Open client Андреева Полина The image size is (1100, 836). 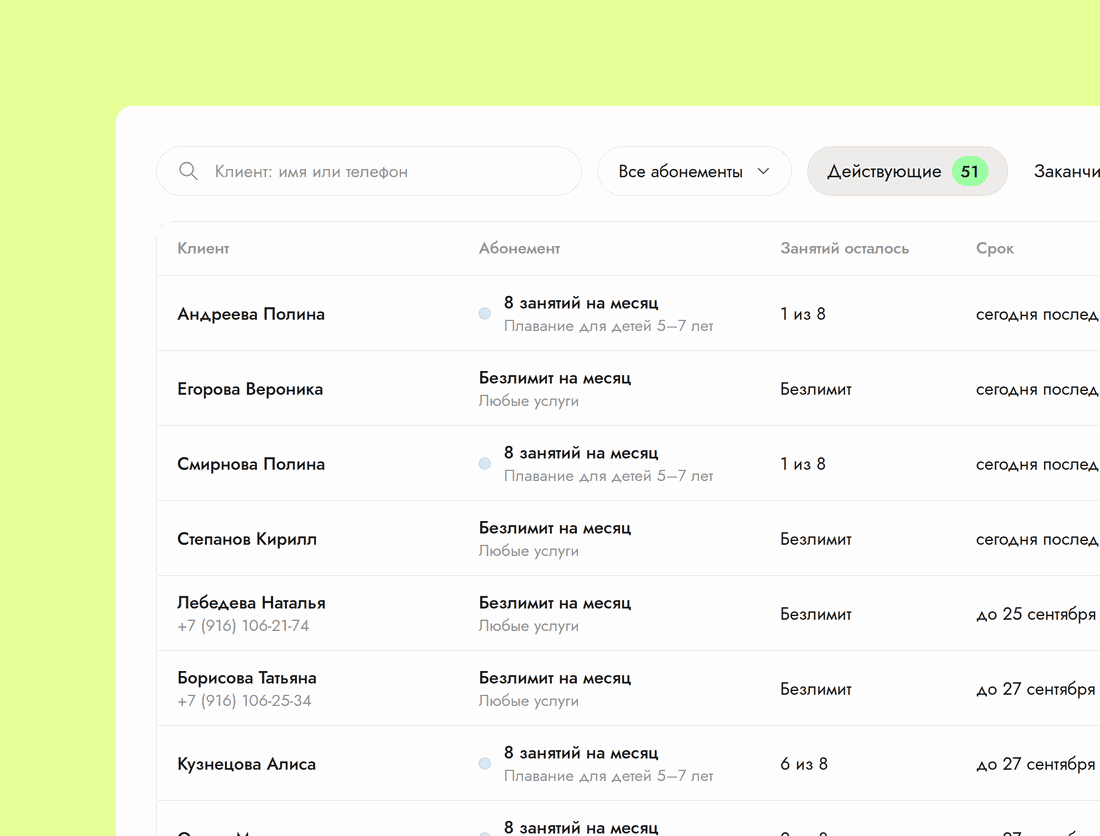251,314
